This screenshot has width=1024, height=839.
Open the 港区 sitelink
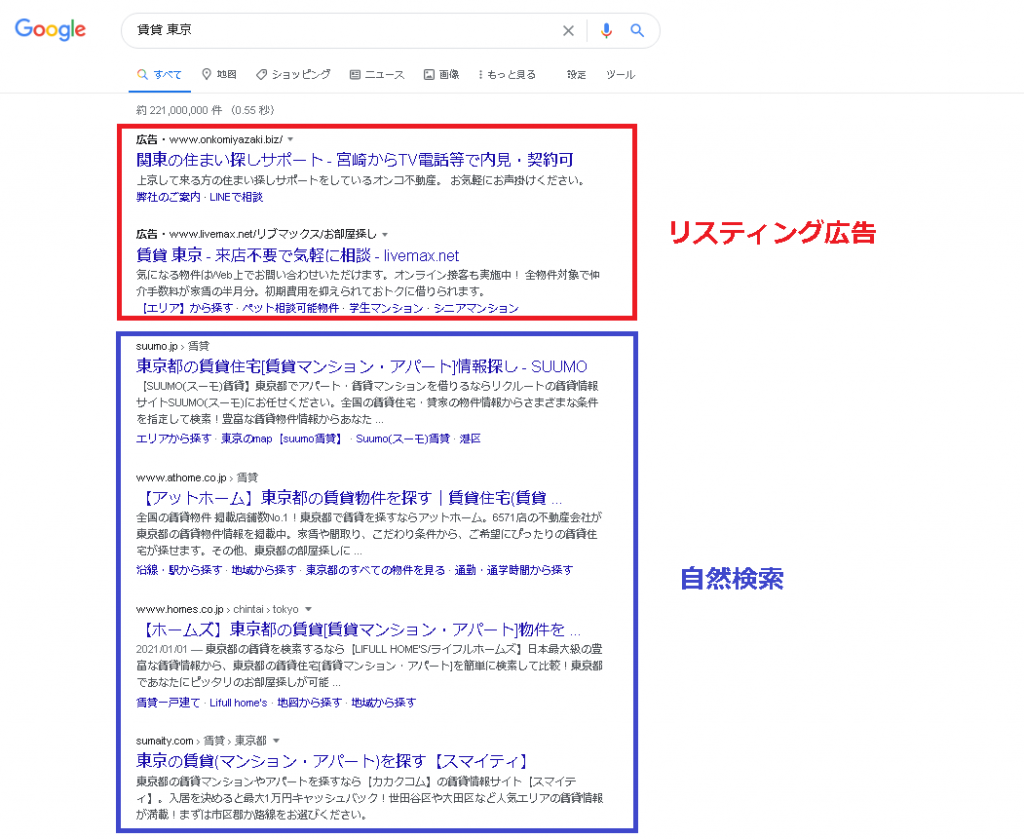pos(470,439)
